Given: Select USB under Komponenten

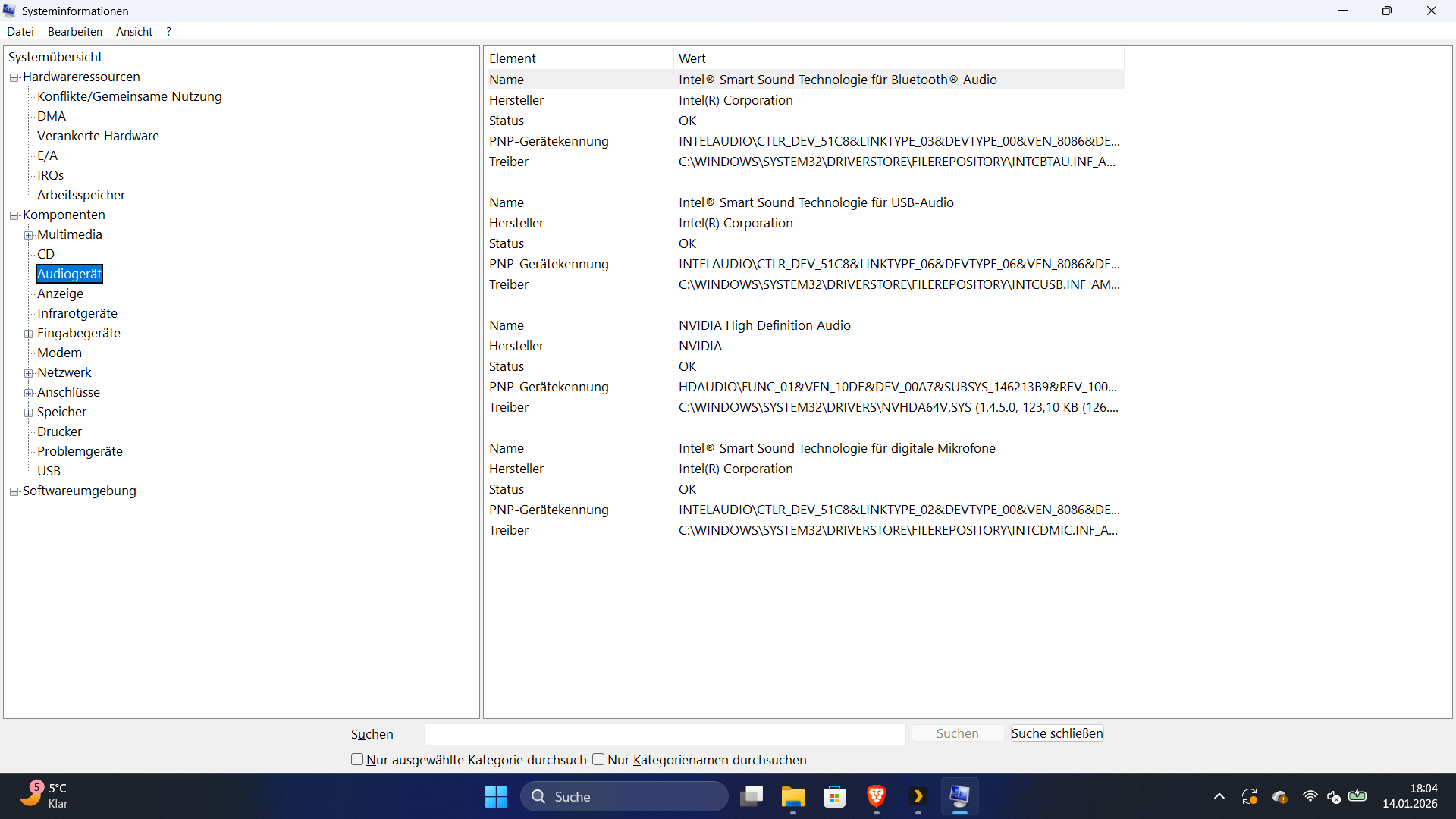Looking at the screenshot, I should 49,470.
